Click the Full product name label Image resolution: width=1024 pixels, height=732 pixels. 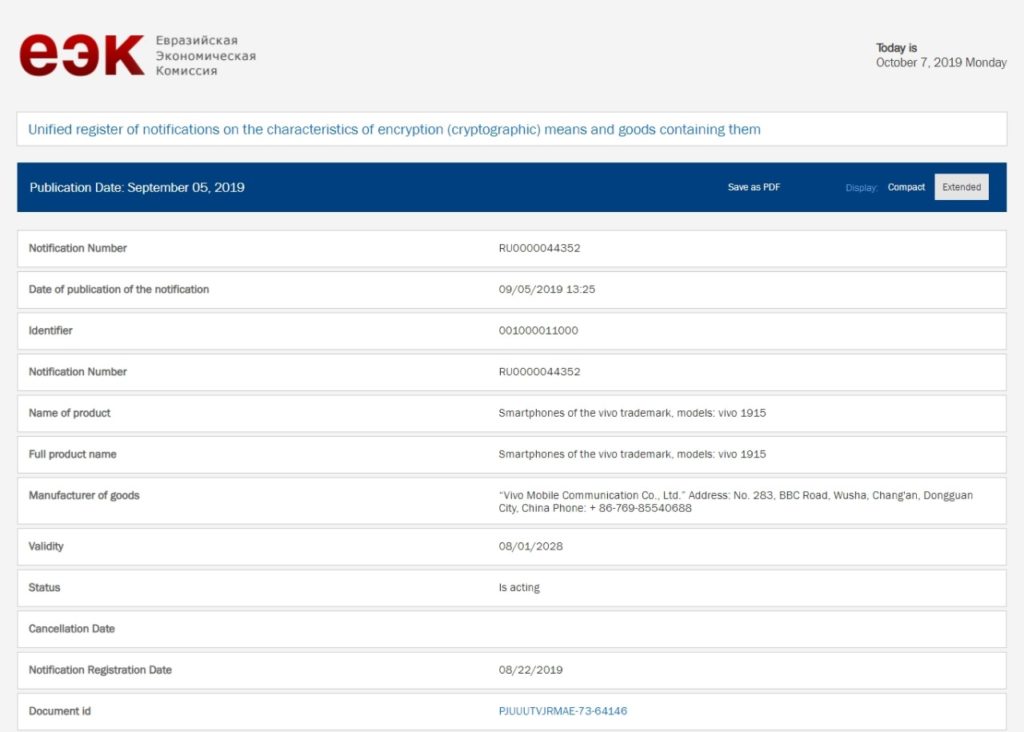point(73,454)
